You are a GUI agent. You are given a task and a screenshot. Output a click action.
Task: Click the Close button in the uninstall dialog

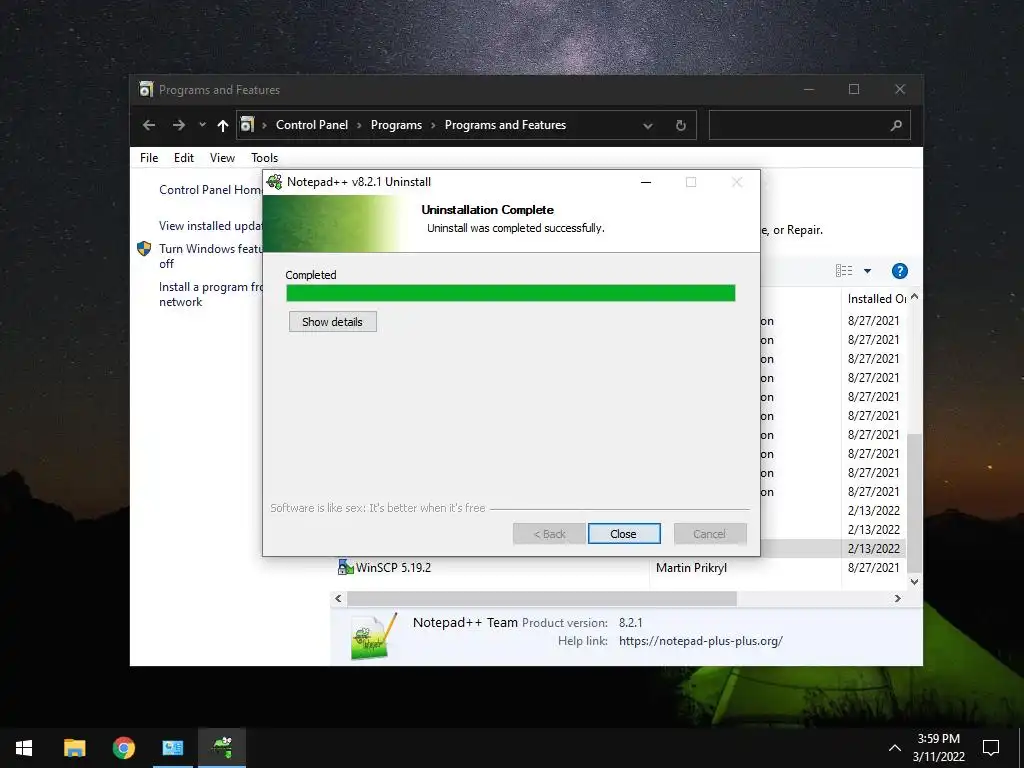click(x=624, y=534)
